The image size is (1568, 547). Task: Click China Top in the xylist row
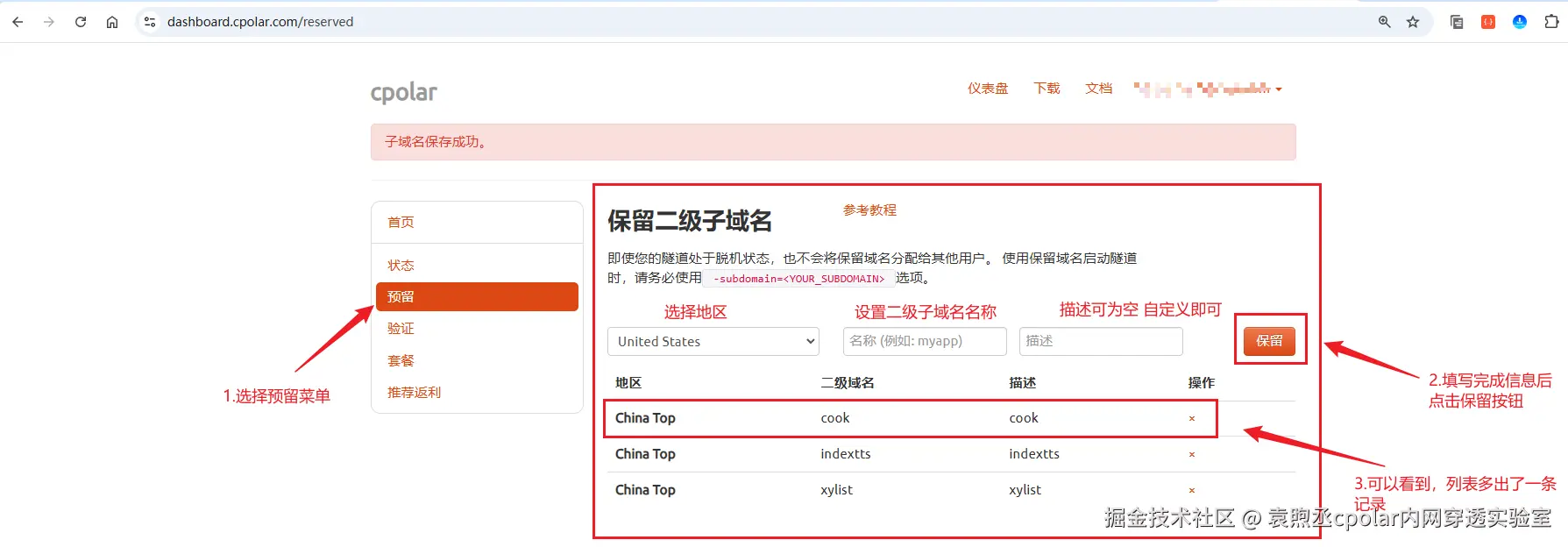(645, 490)
